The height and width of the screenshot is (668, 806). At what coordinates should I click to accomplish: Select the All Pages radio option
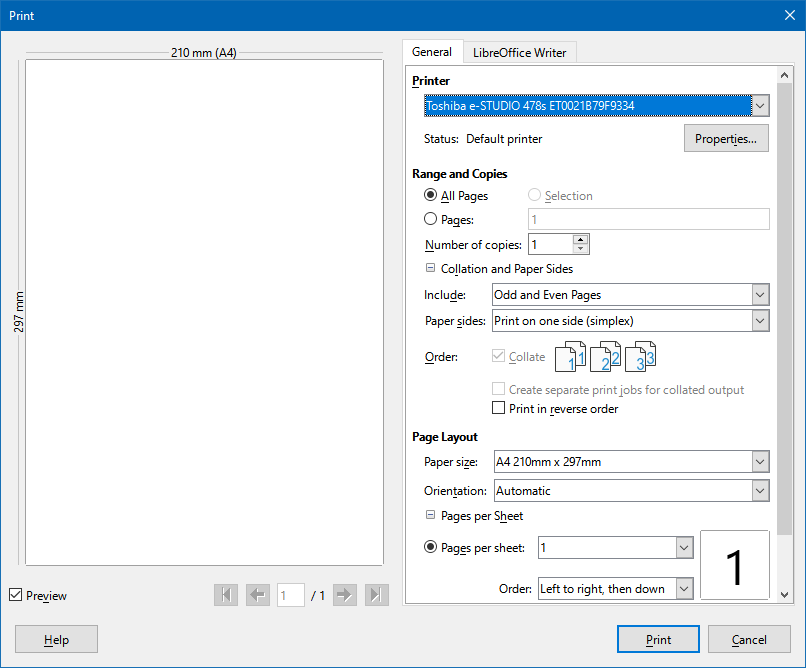point(431,196)
